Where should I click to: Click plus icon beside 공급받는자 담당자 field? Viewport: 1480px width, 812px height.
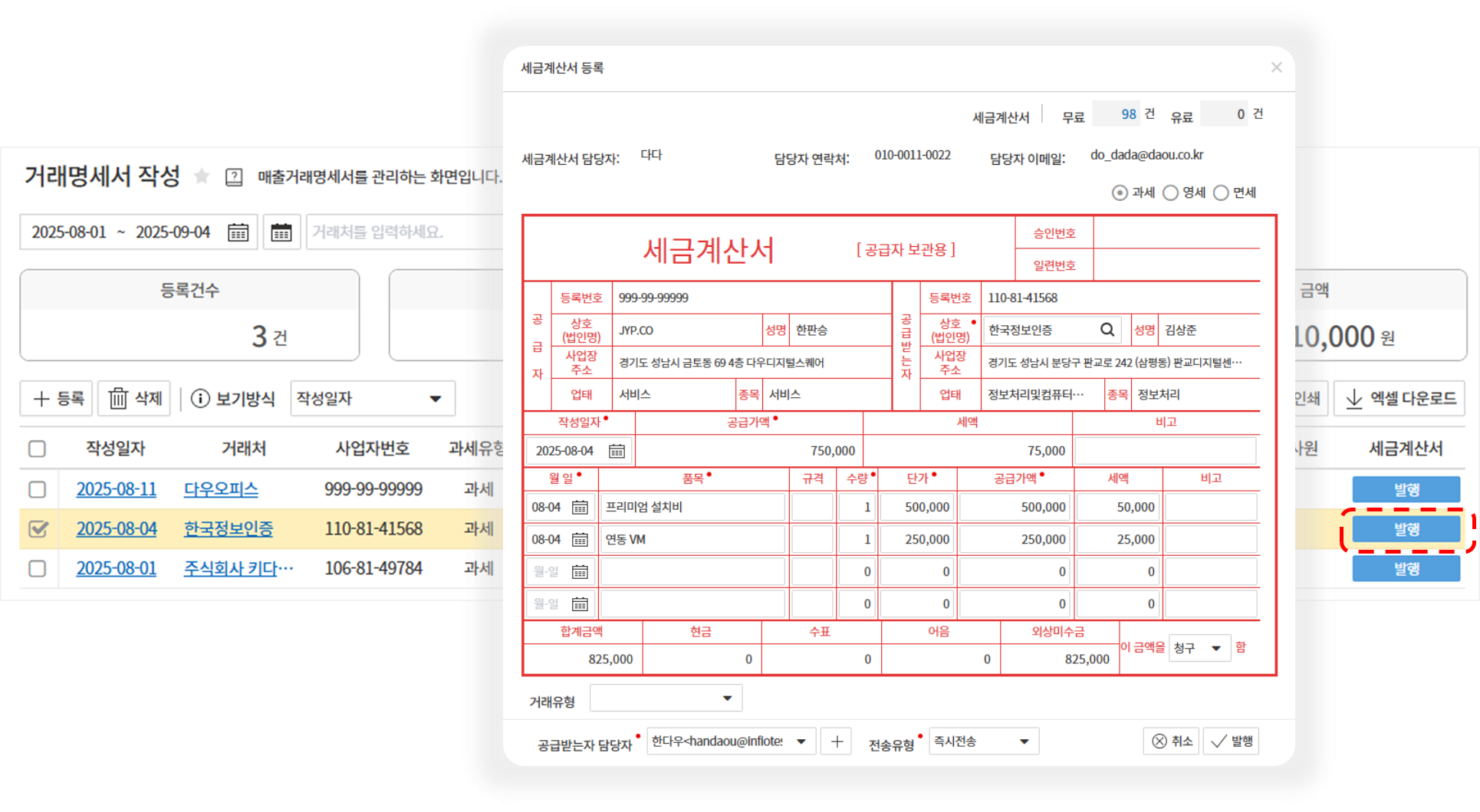pyautogui.click(x=836, y=741)
